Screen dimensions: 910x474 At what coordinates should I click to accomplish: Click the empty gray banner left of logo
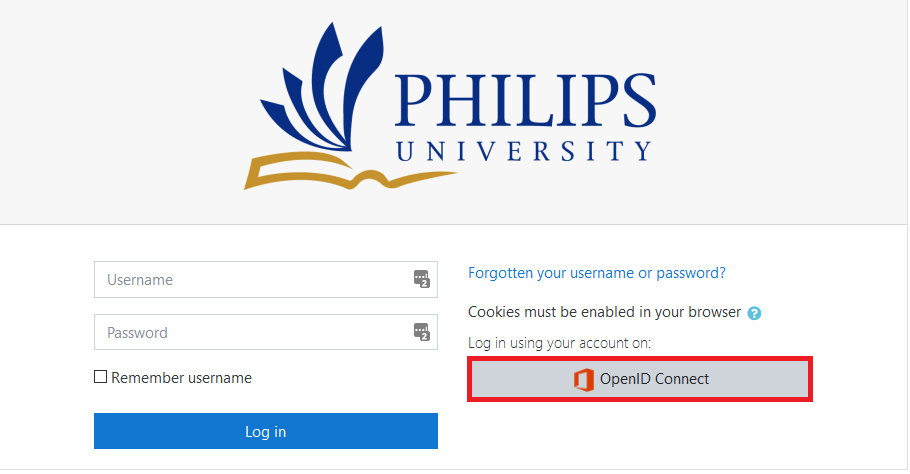[x=116, y=110]
